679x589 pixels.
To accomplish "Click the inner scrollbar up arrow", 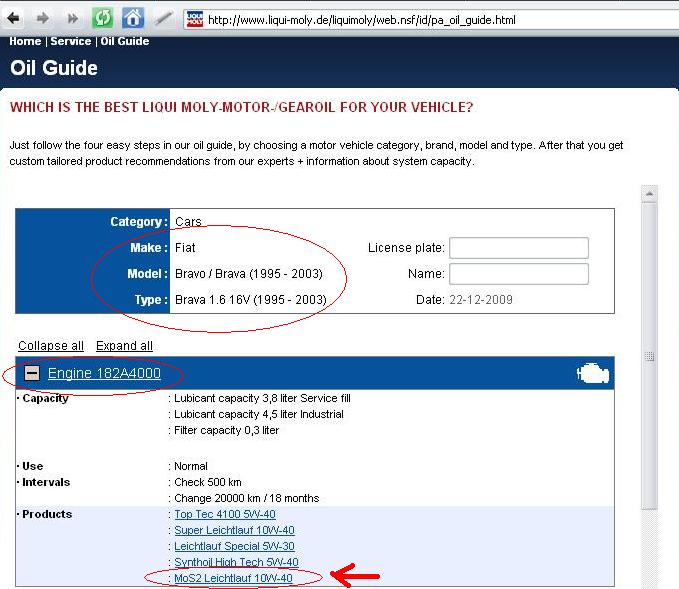I will [x=649, y=193].
